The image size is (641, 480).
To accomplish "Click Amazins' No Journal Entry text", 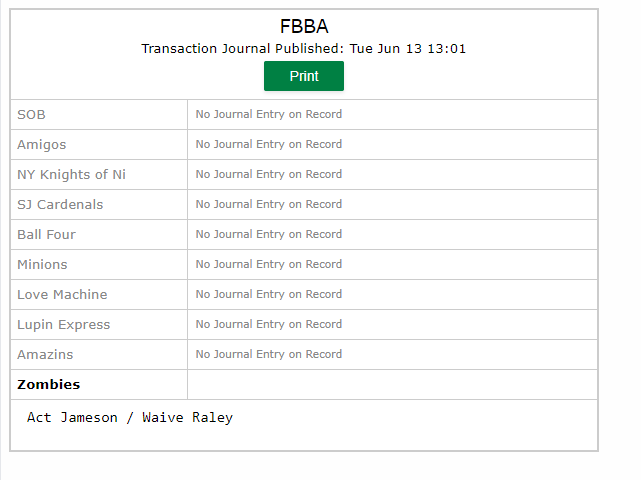I will pos(269,354).
